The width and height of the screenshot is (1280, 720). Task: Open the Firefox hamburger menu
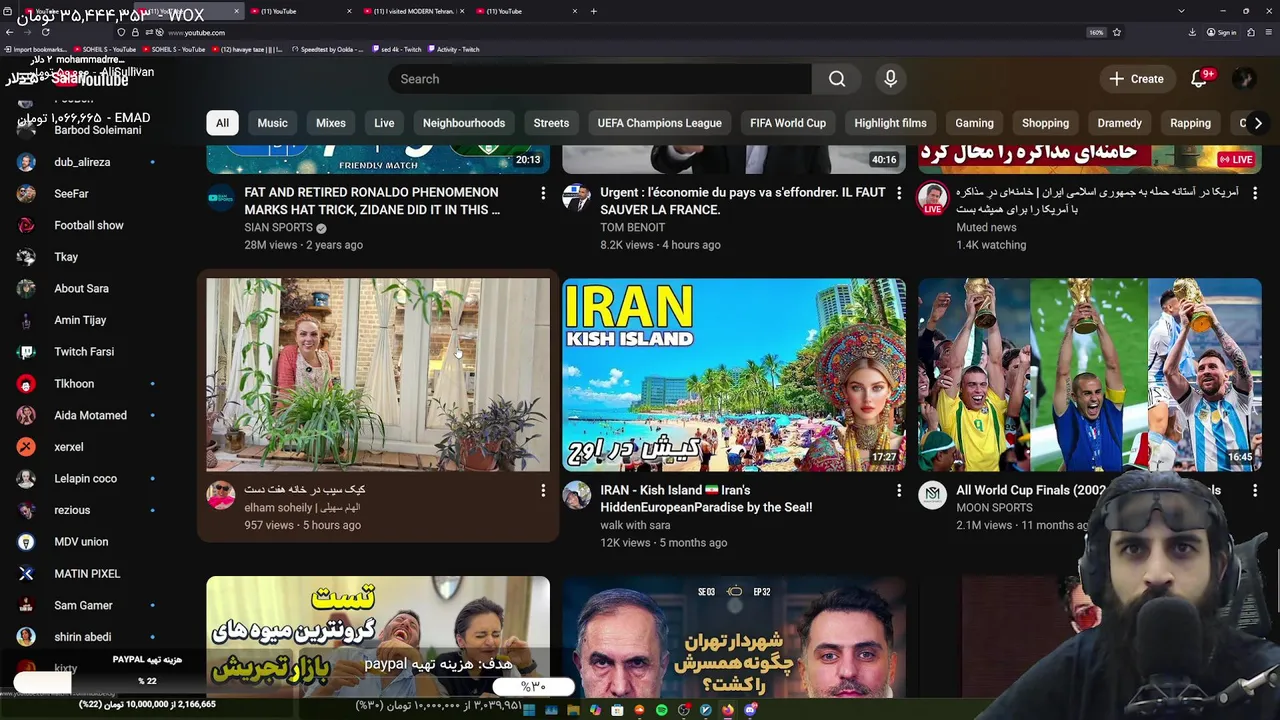[1268, 32]
